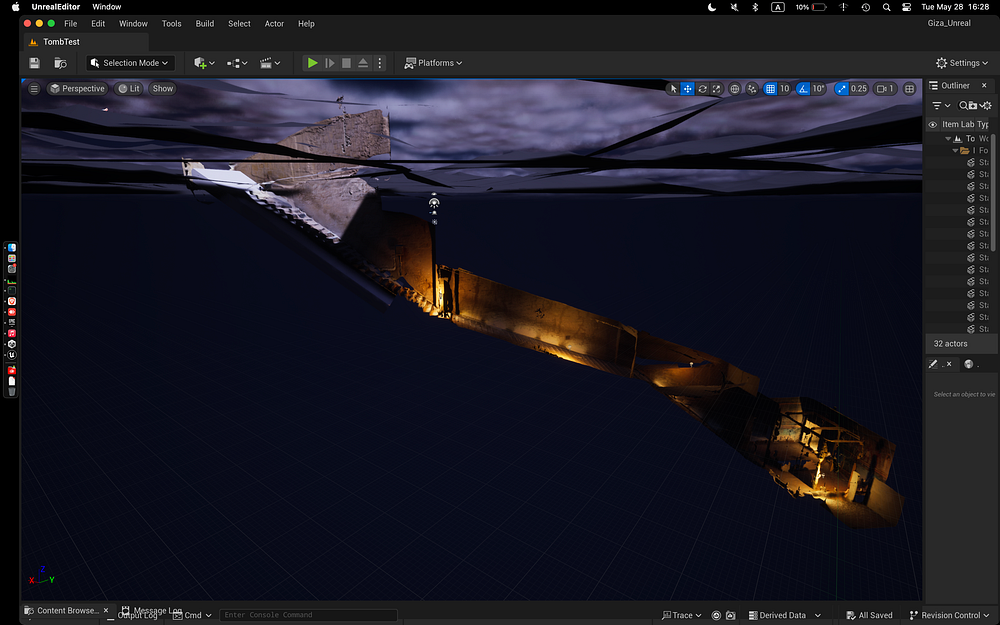The height and width of the screenshot is (625, 1000).
Task: Expand the Platforms dropdown
Action: point(433,63)
